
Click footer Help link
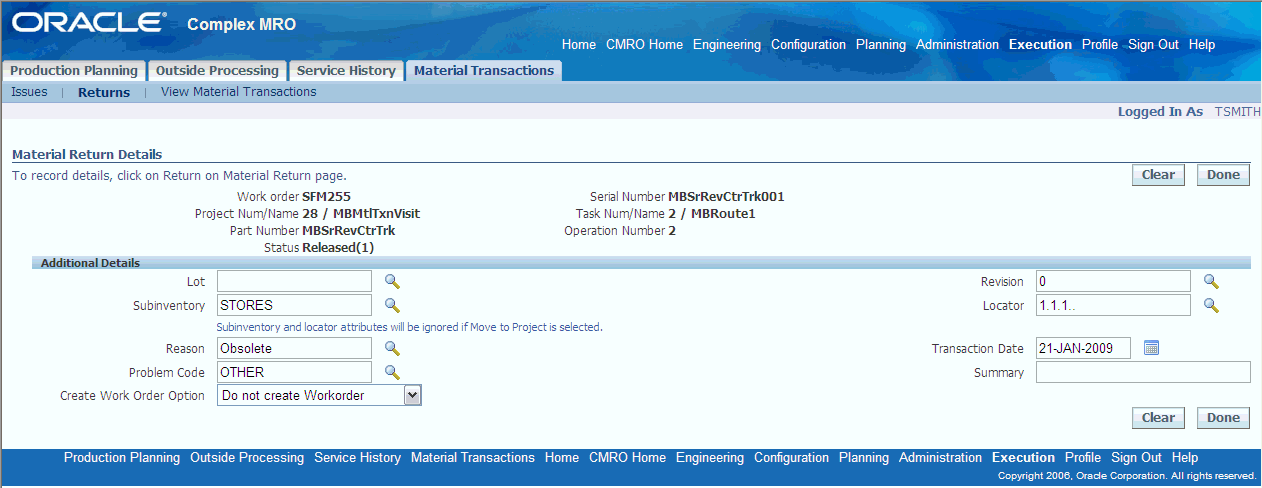tap(1185, 458)
